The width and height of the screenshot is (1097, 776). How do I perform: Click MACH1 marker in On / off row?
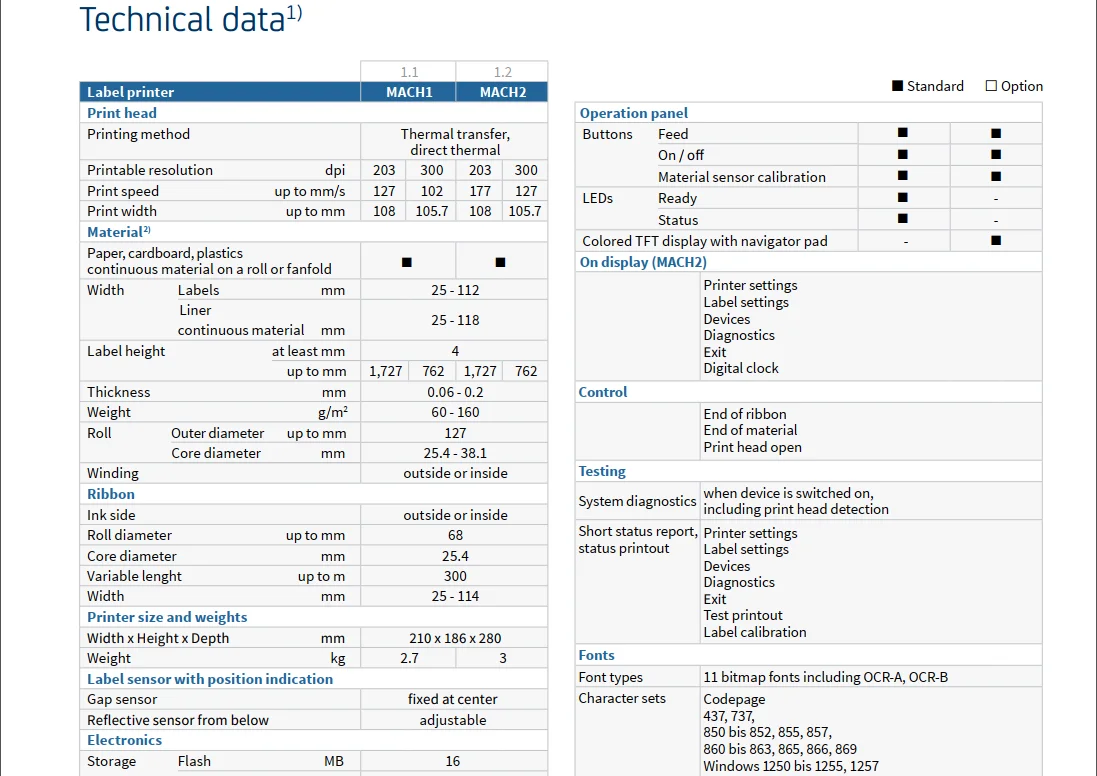(903, 154)
